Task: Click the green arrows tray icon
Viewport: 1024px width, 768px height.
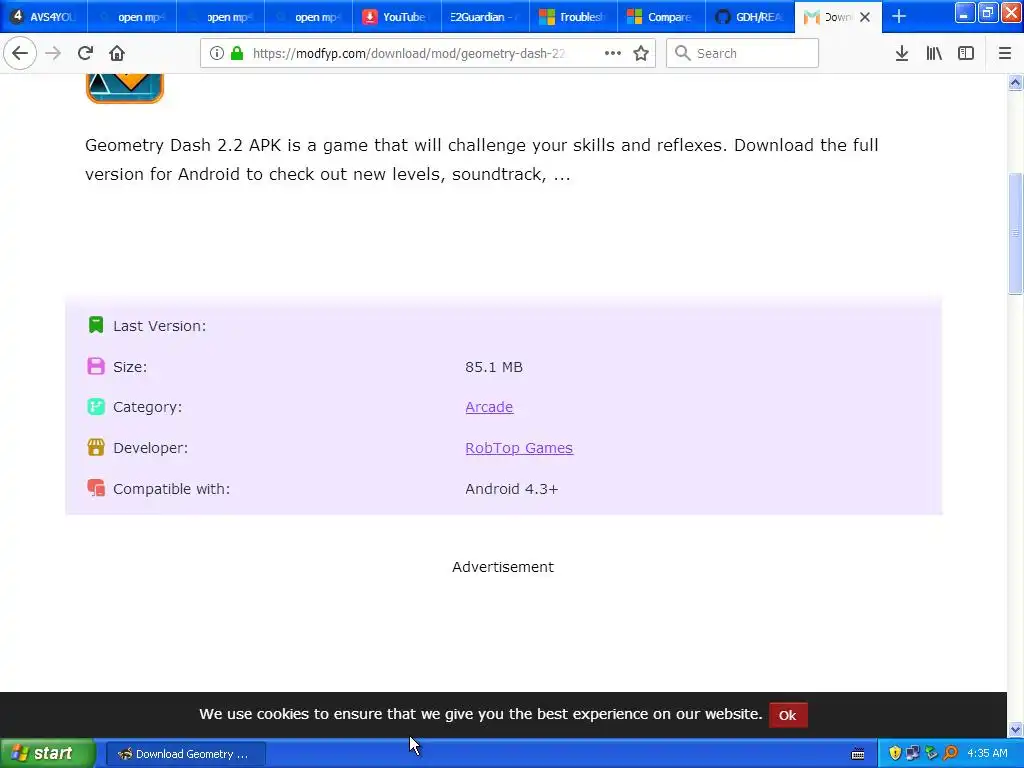Action: [x=932, y=754]
